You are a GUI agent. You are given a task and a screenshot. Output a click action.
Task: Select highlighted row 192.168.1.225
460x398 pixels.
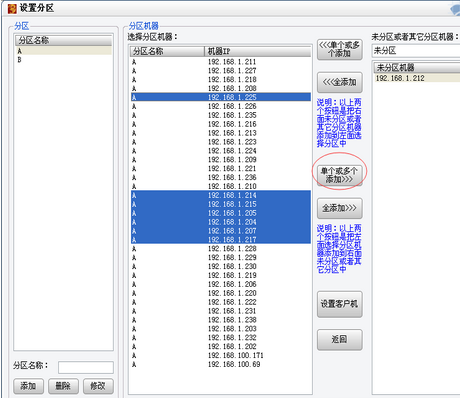[x=221, y=97]
